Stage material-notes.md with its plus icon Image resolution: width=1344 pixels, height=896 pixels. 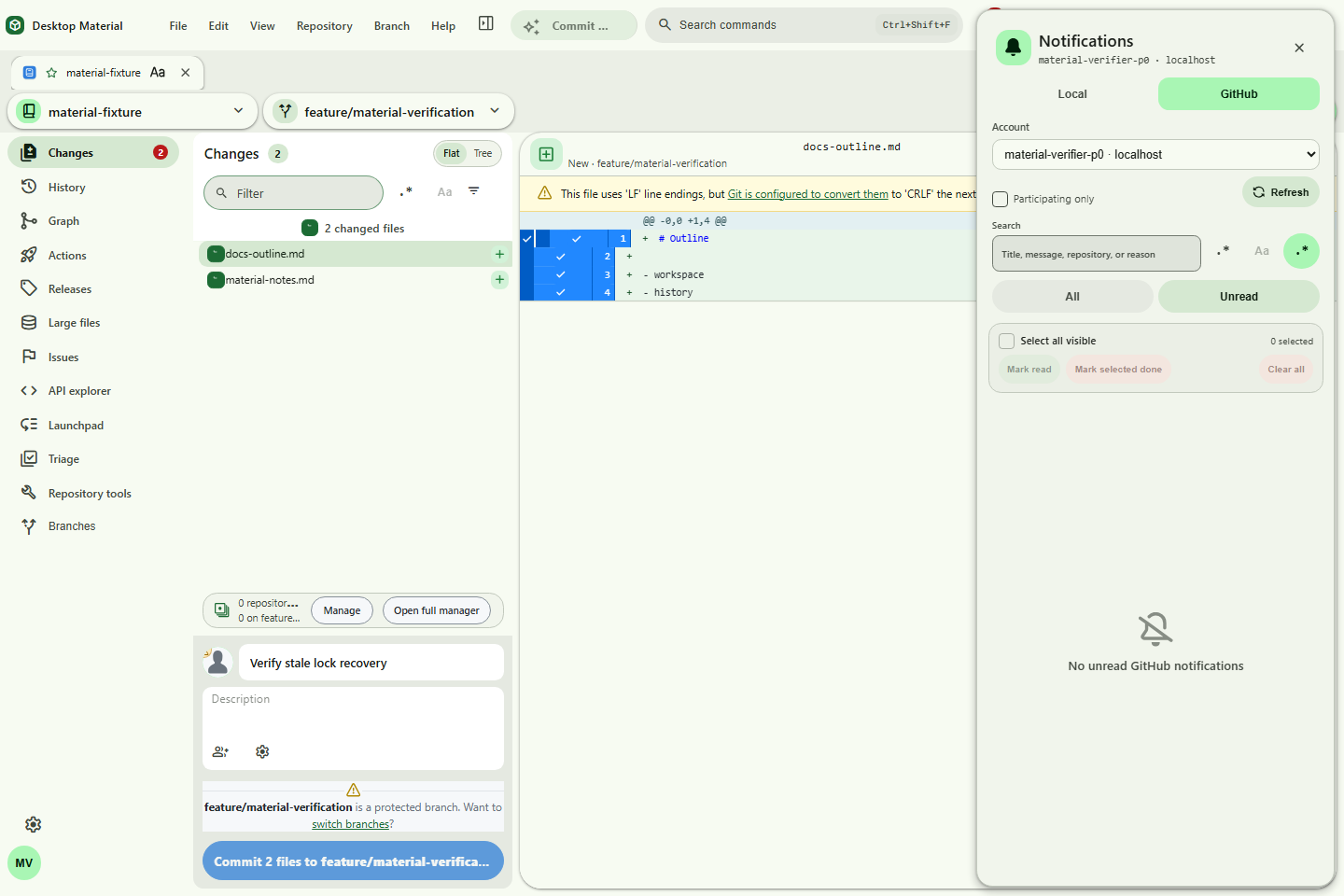499,279
